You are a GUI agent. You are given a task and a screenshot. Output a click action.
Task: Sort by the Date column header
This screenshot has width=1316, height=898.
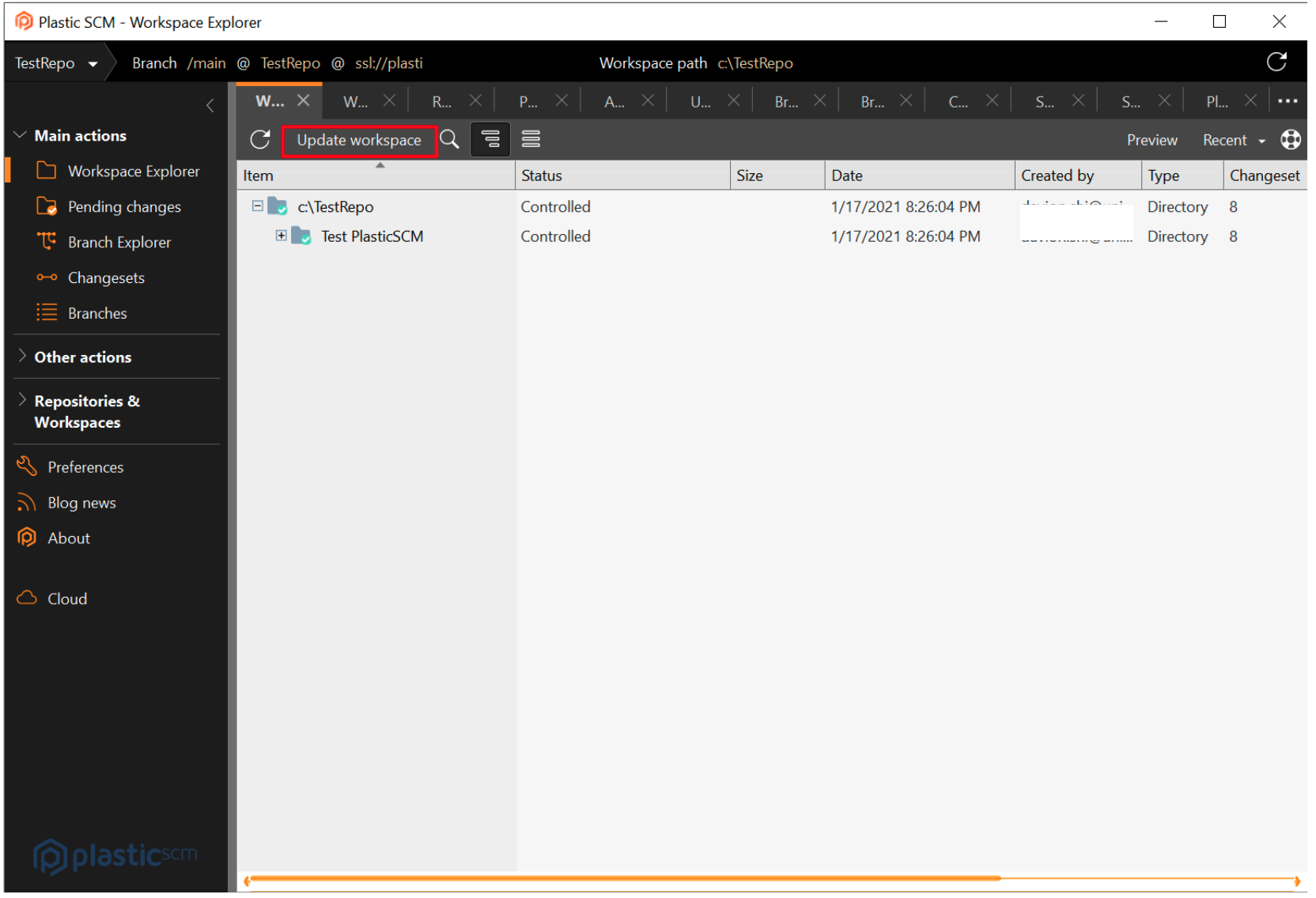921,175
